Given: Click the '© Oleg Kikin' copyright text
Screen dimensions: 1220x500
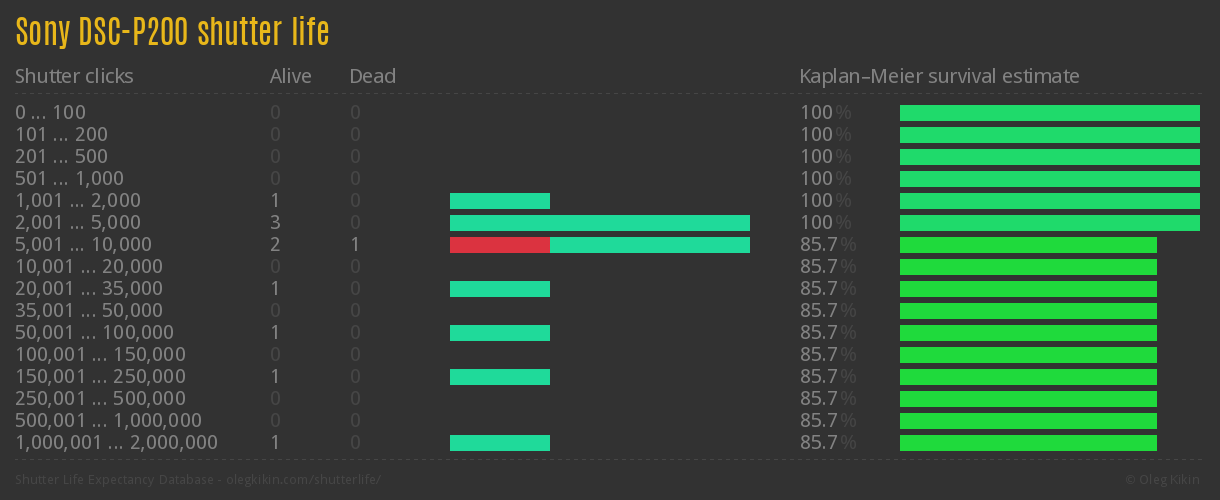Looking at the screenshot, I should pyautogui.click(x=1165, y=480).
